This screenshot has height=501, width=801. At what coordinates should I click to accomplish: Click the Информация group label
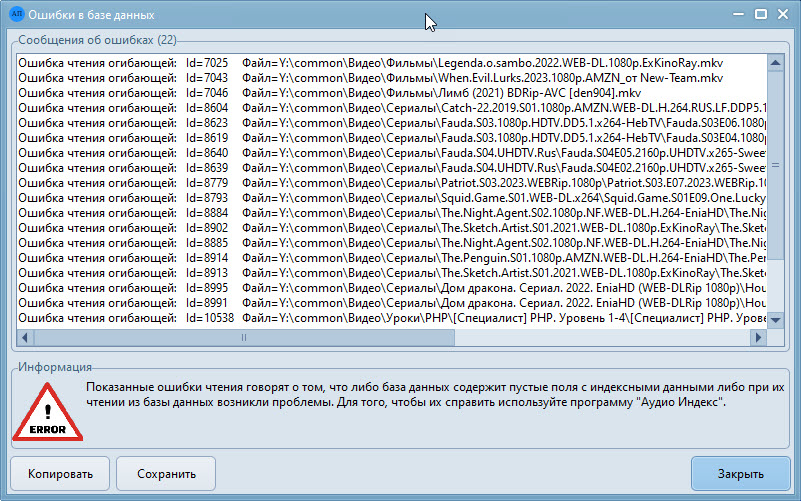click(55, 367)
